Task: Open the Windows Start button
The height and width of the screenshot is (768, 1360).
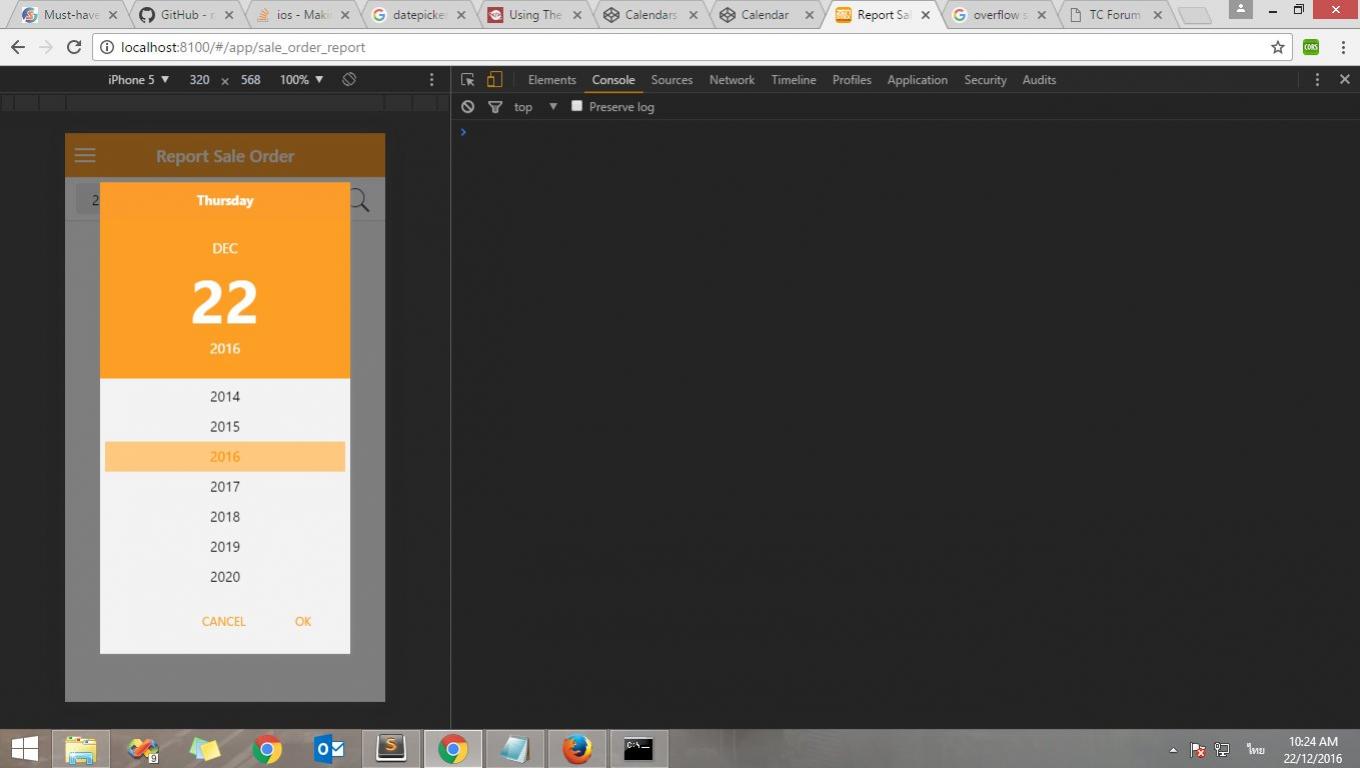Action: [24, 749]
